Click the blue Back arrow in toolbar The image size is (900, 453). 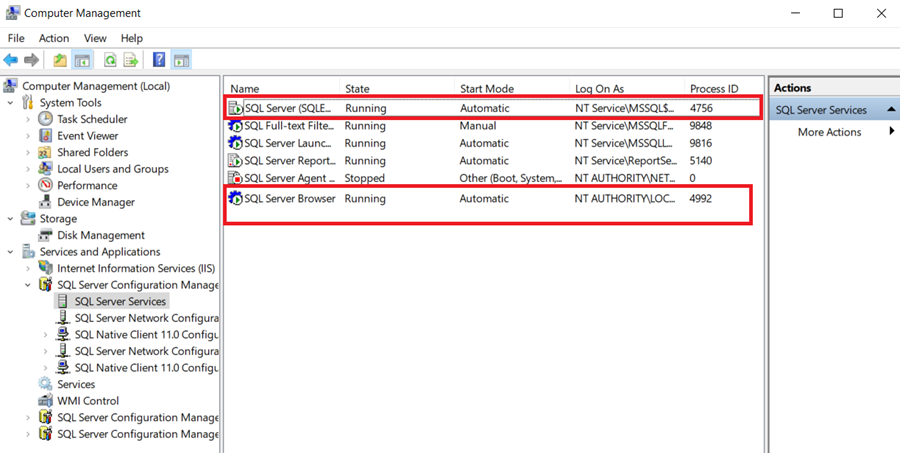pyautogui.click(x=10, y=60)
